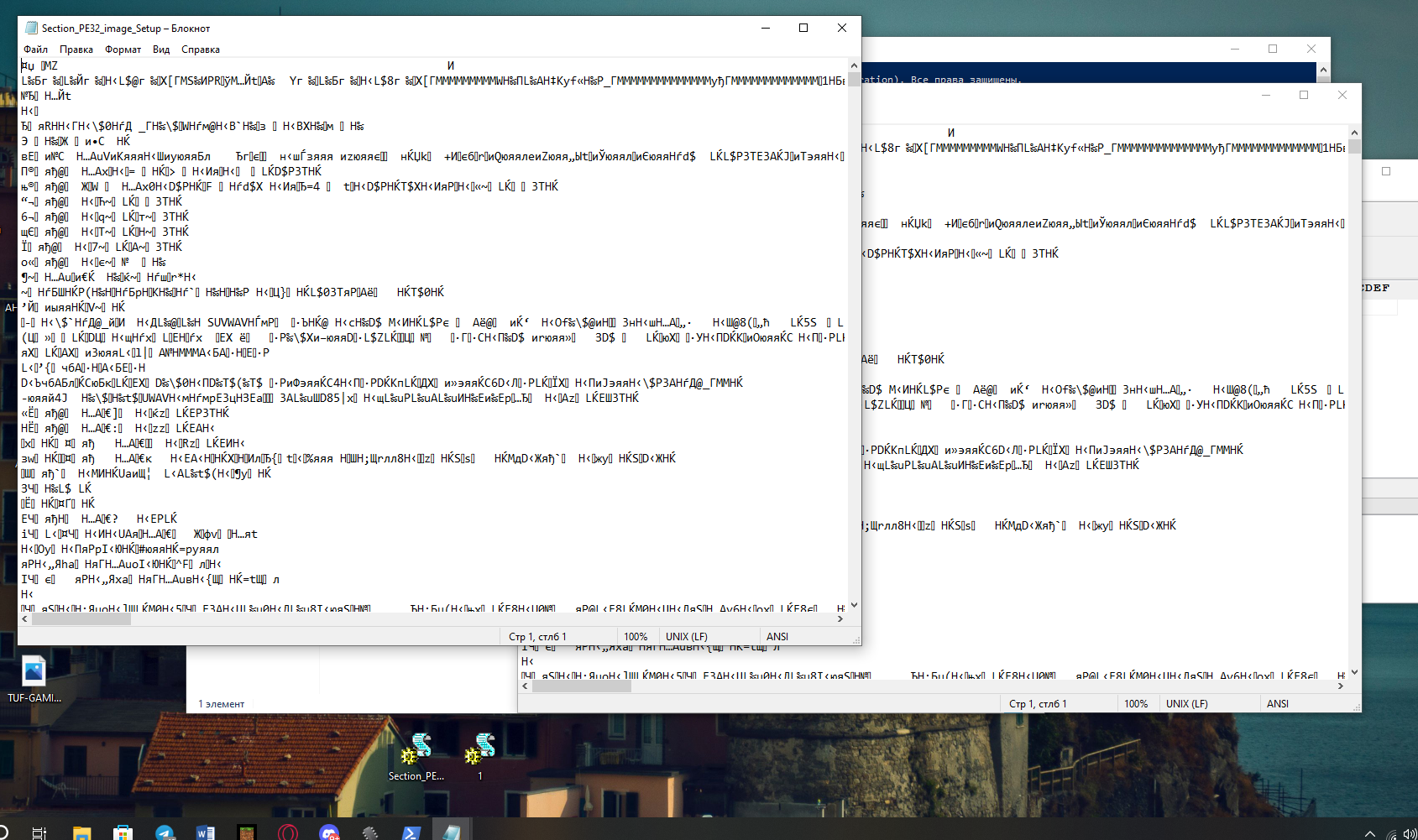Open the Формат menu in the front Notepad
The width and height of the screenshot is (1418, 840).
123,50
